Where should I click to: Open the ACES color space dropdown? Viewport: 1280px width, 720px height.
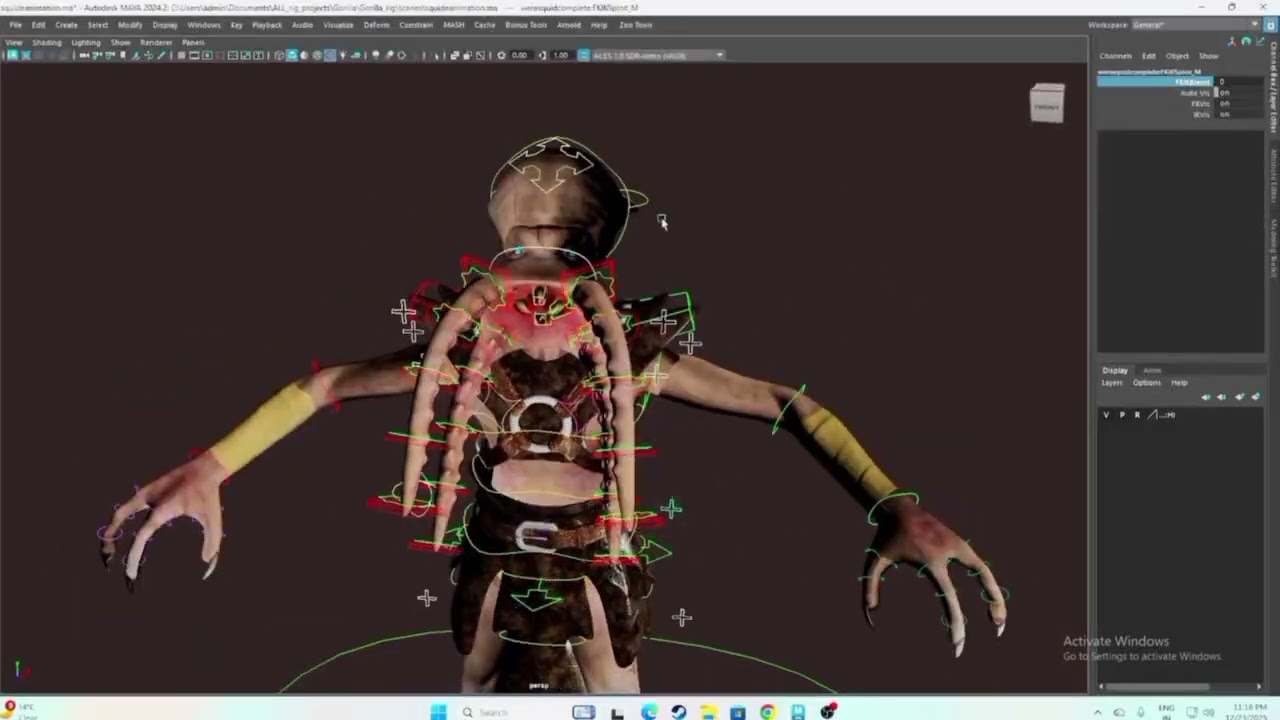coord(656,55)
